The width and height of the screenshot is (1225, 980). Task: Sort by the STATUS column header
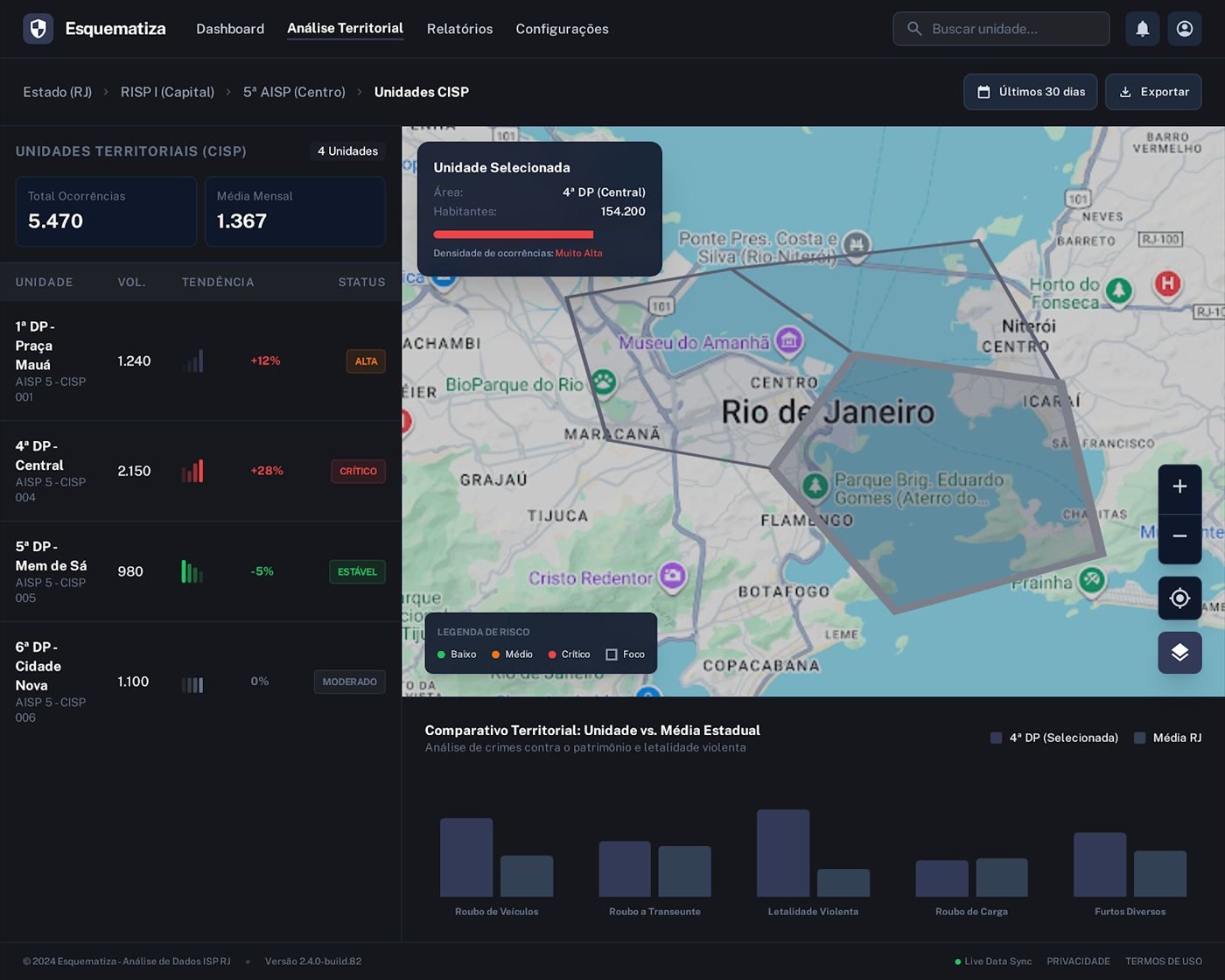pyautogui.click(x=362, y=282)
